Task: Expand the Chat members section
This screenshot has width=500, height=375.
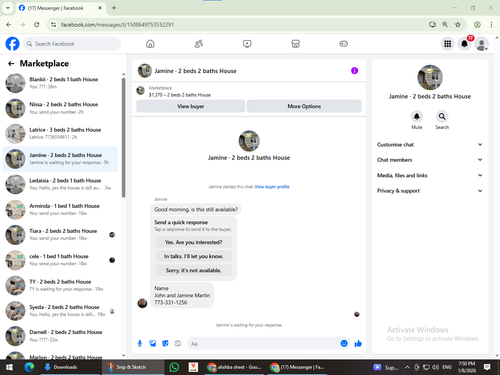Action: [x=430, y=160]
